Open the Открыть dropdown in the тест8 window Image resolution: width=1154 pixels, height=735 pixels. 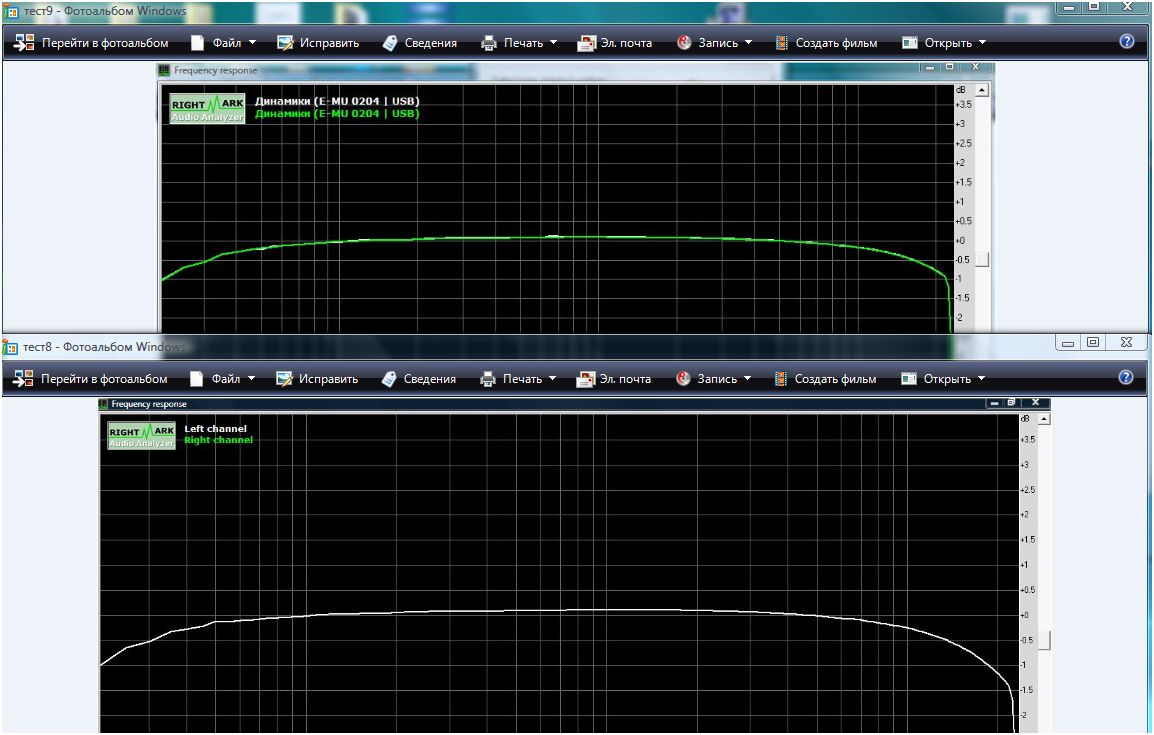pos(943,379)
